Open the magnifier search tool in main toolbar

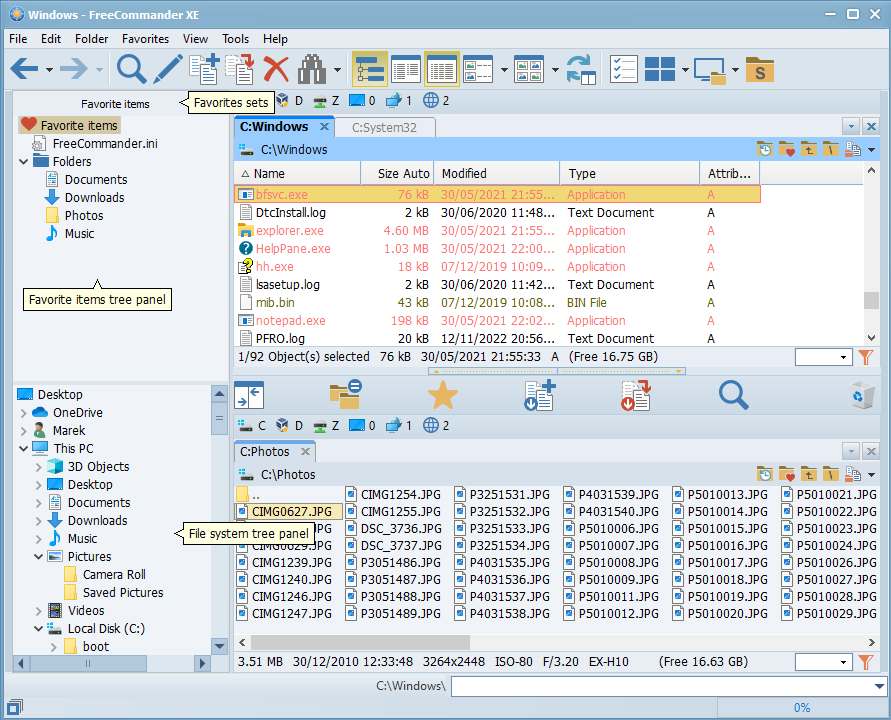131,69
